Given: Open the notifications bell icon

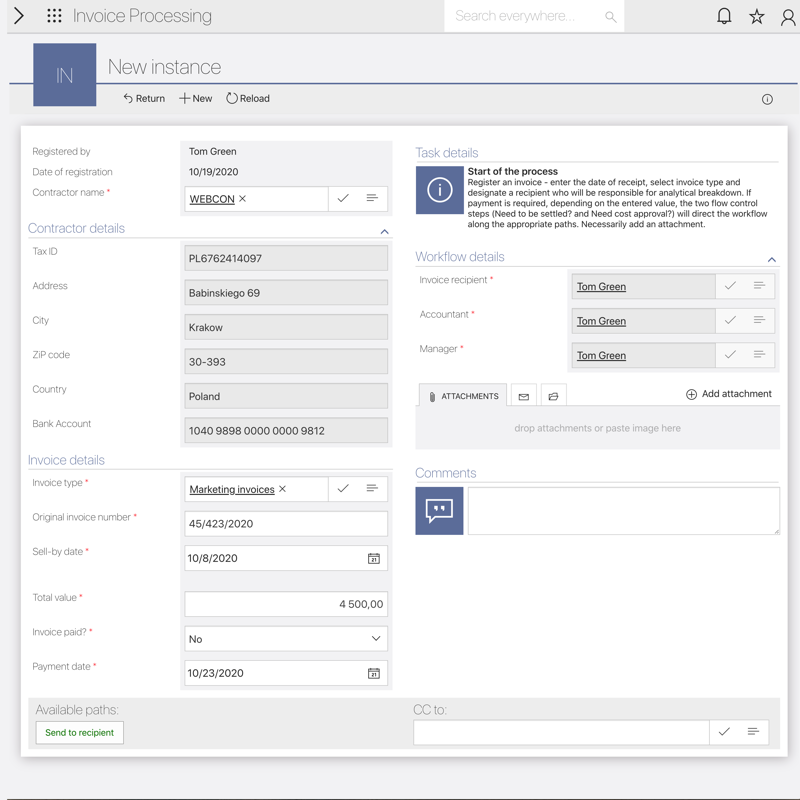Looking at the screenshot, I should [724, 16].
